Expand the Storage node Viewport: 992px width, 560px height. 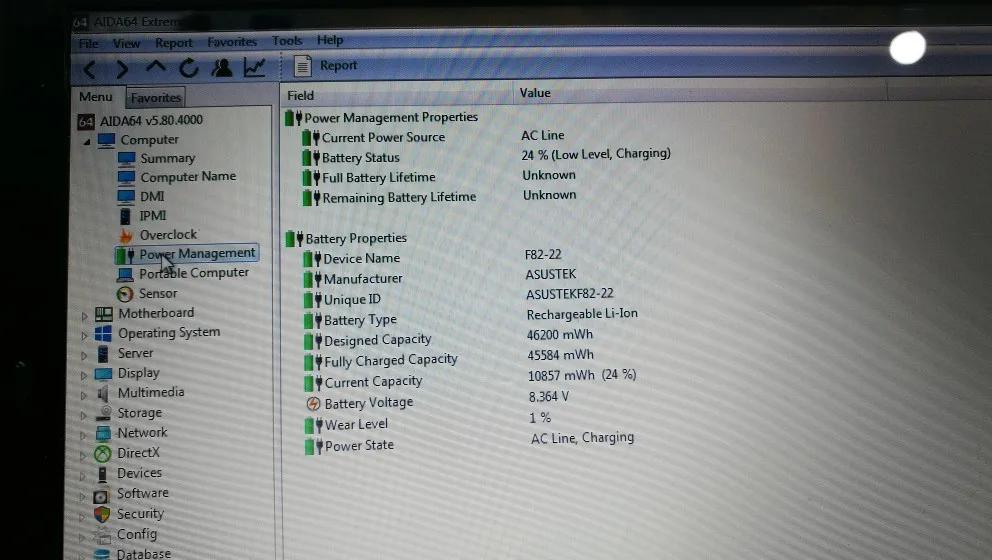83,415
